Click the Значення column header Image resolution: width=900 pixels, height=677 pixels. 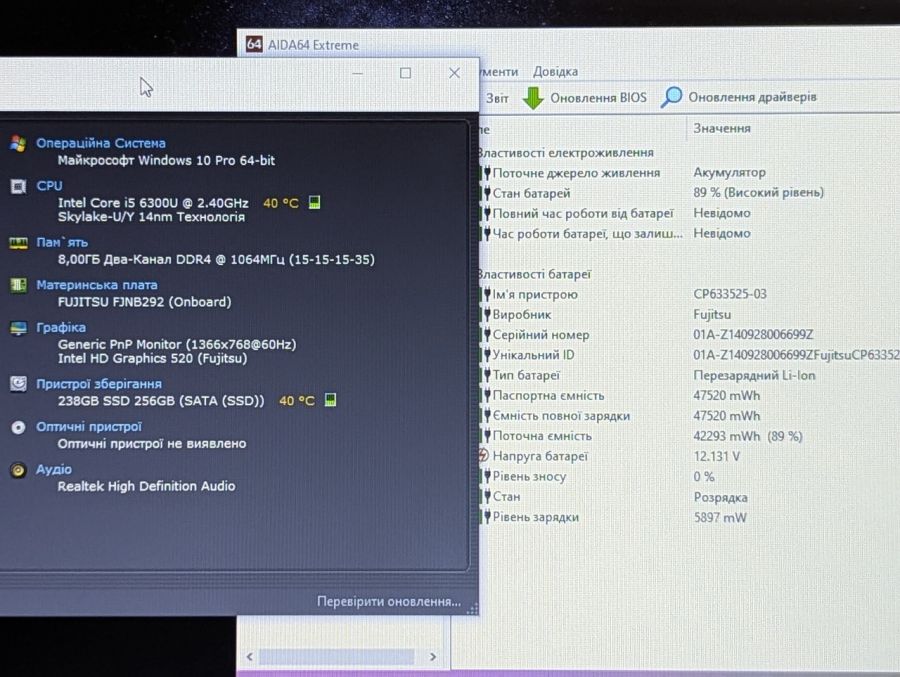[721, 128]
